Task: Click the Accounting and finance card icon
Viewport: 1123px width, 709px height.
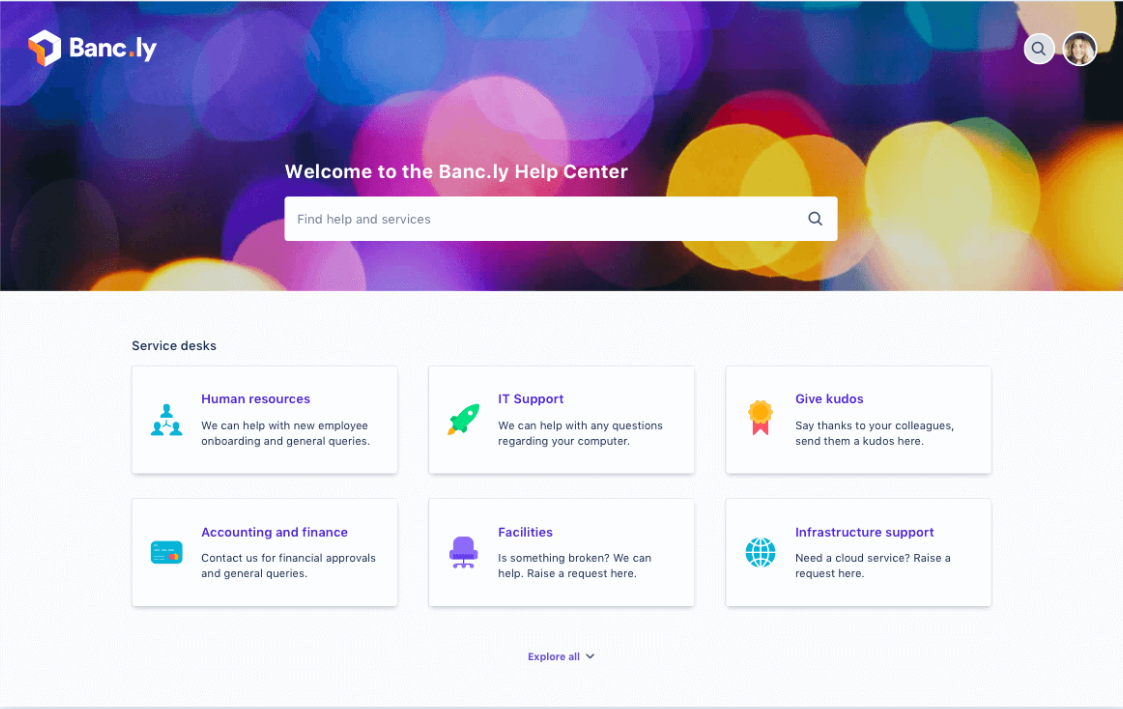Action: tap(166, 551)
